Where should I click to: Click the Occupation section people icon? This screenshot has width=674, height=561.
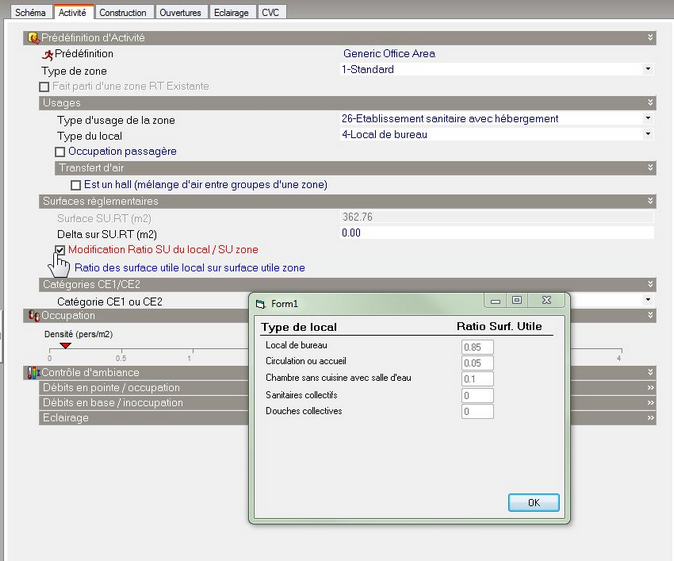[x=33, y=316]
